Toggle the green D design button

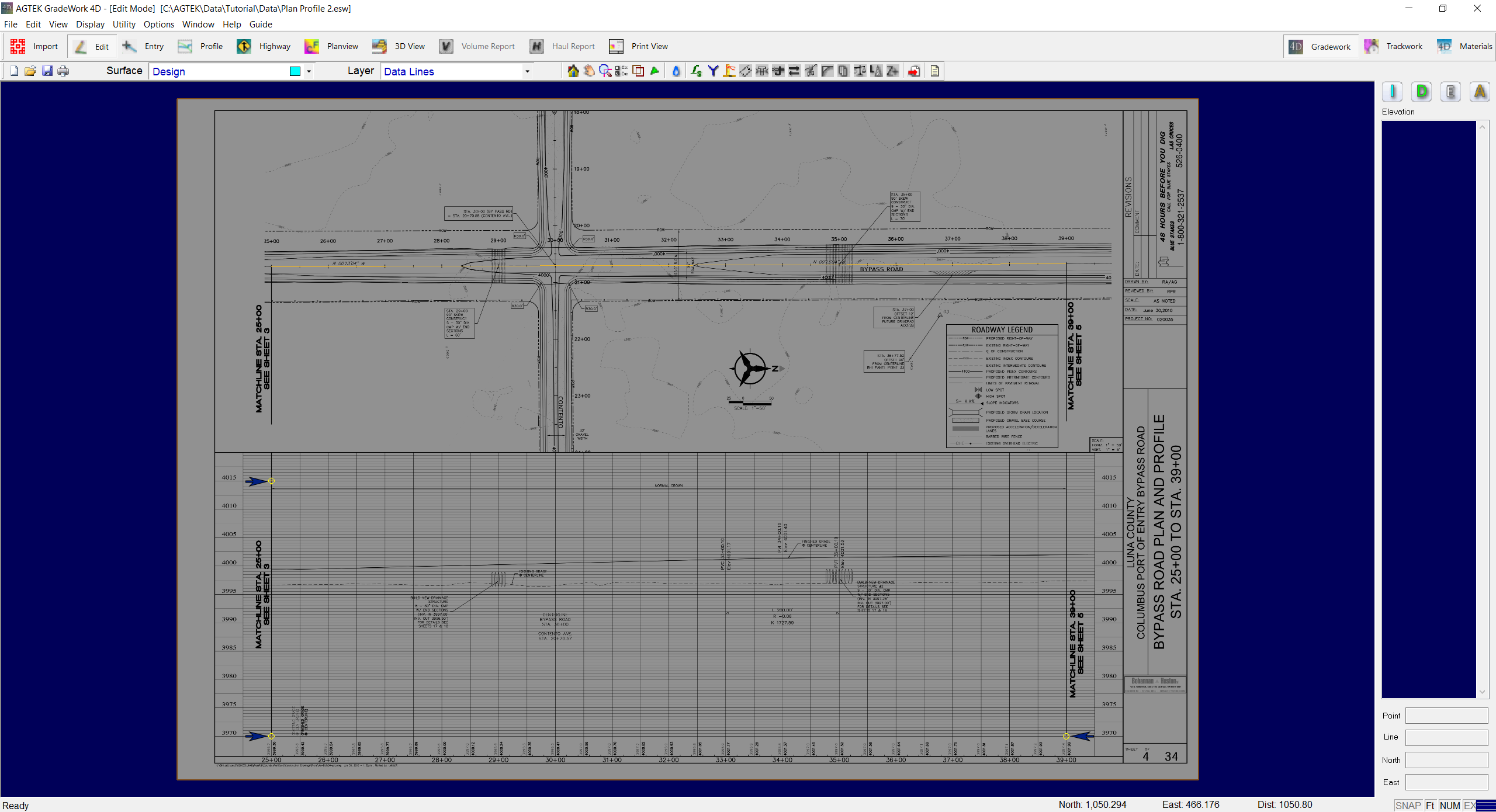click(x=1421, y=92)
